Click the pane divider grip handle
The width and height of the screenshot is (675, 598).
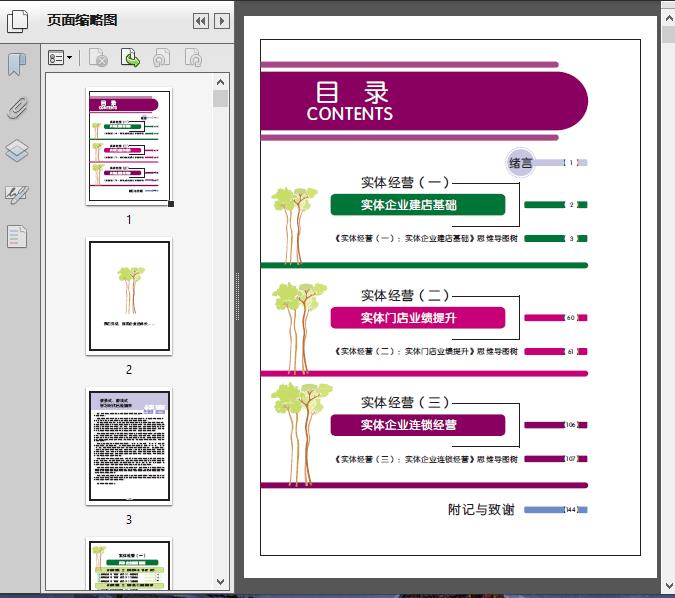click(237, 296)
